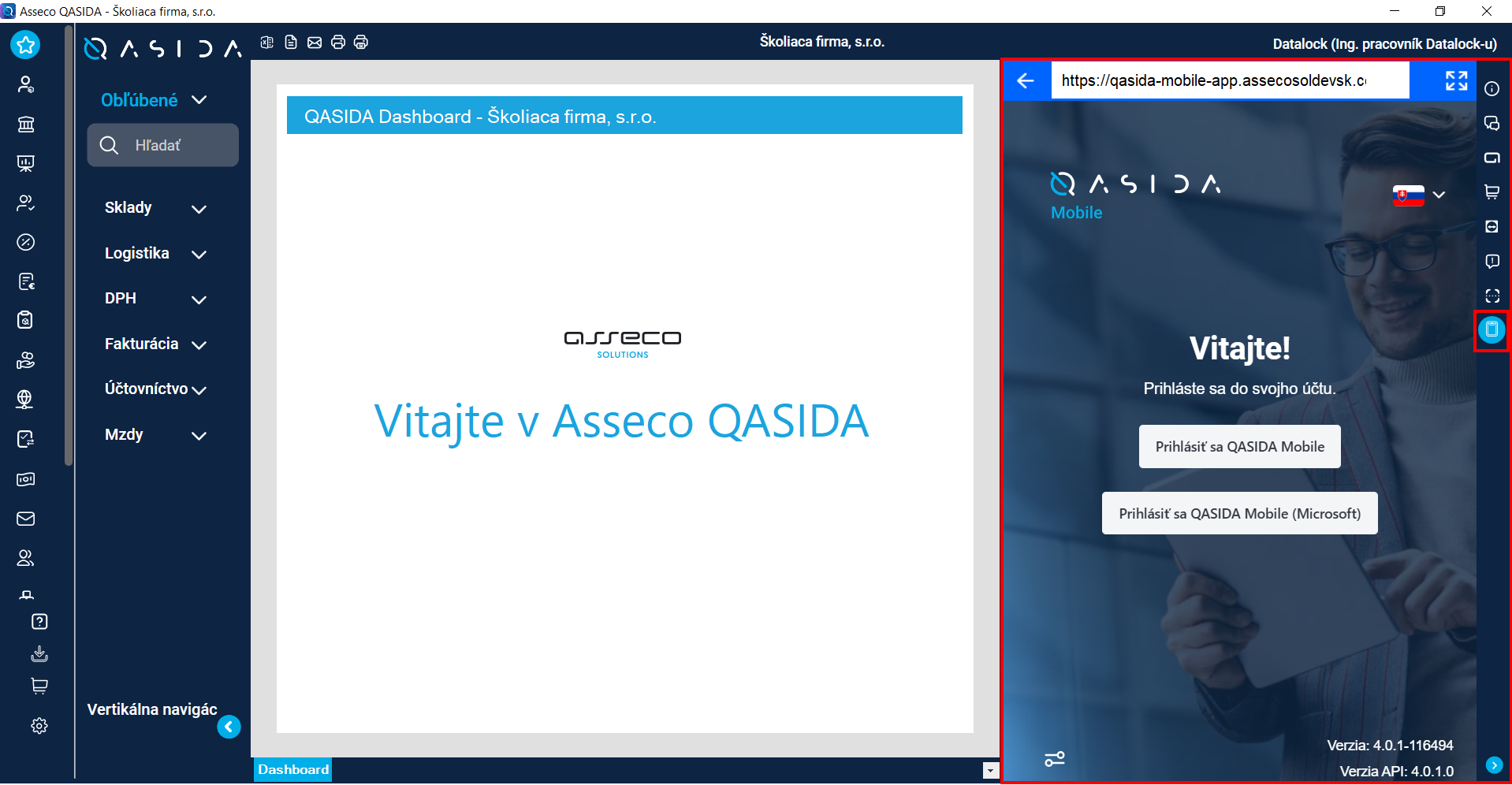Click the download tray icon in left sidebar
The width and height of the screenshot is (1512, 785).
click(x=39, y=653)
